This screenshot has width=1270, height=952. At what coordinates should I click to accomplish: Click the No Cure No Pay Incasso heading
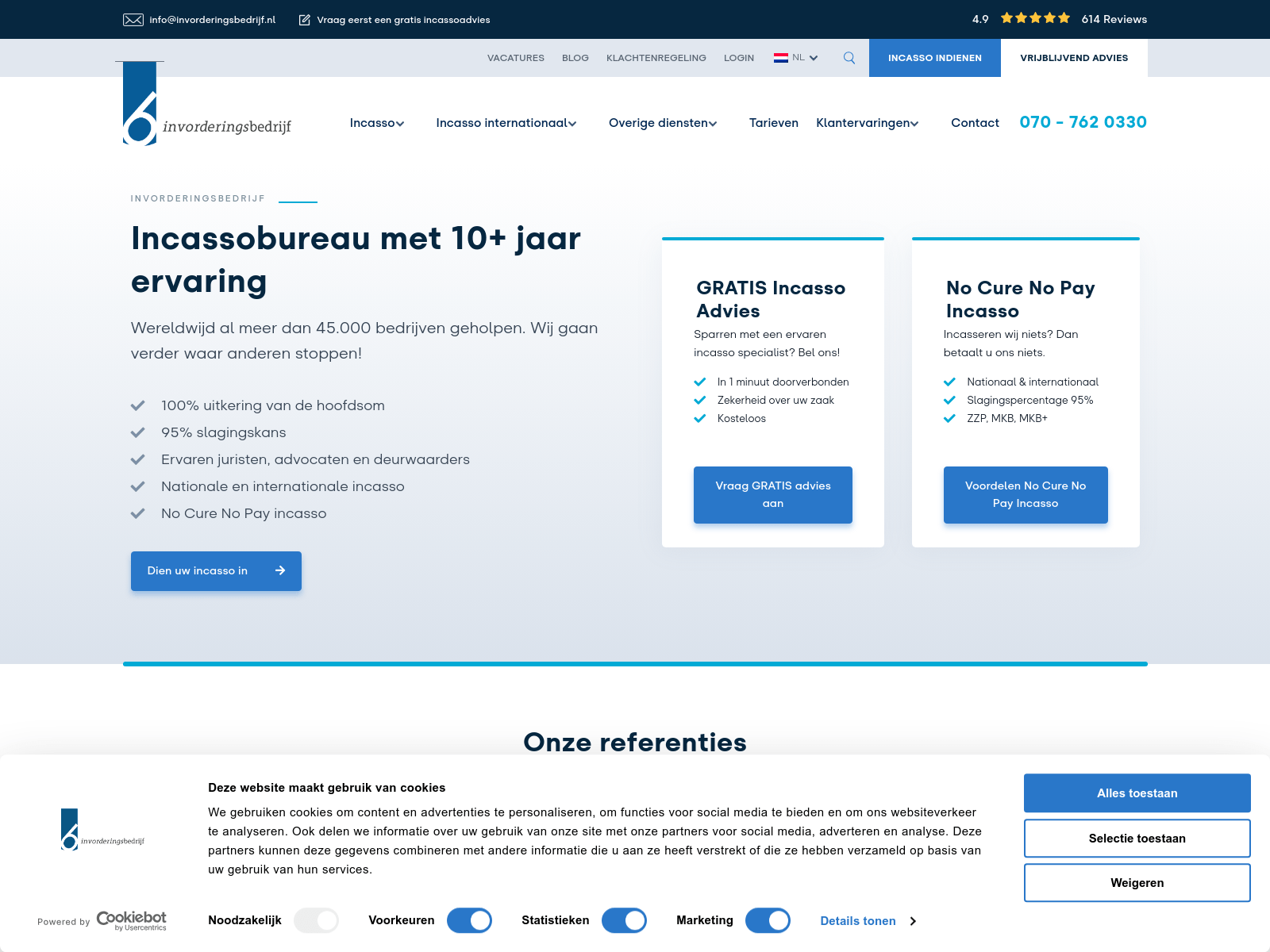[1021, 299]
